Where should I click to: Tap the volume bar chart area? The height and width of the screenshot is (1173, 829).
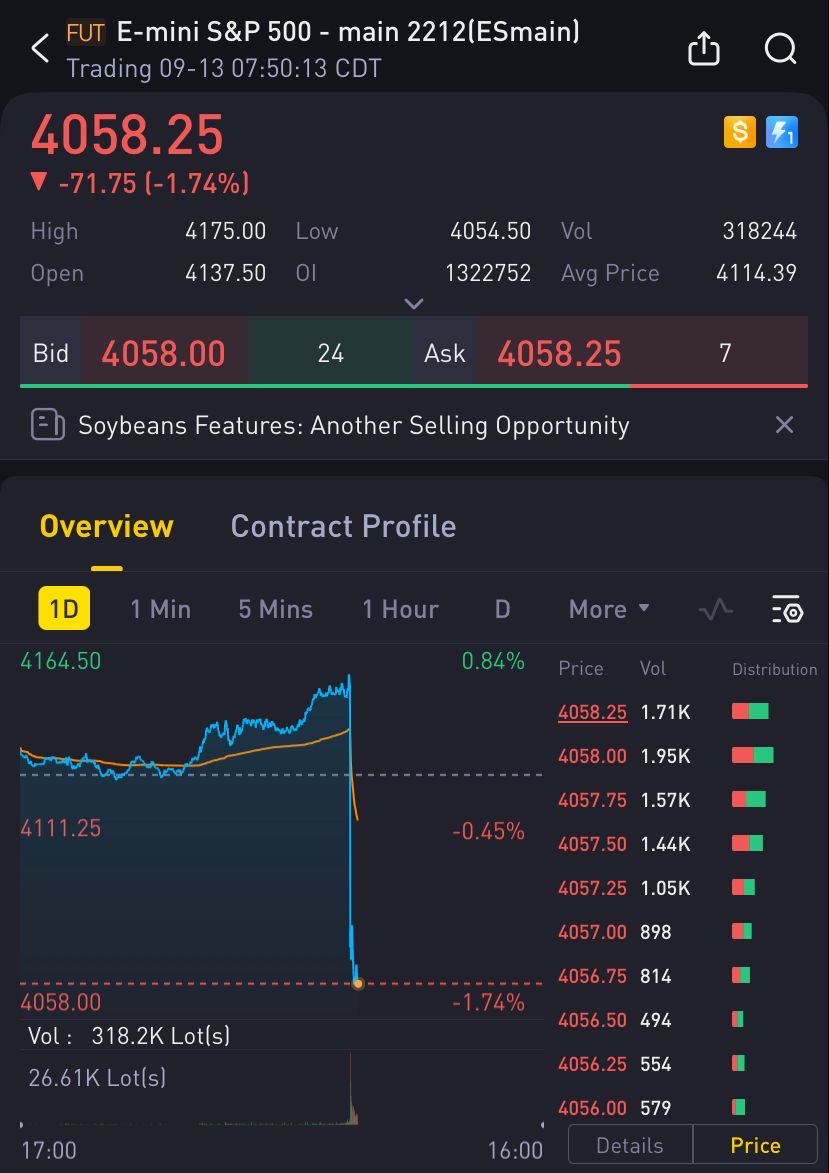[281, 1088]
